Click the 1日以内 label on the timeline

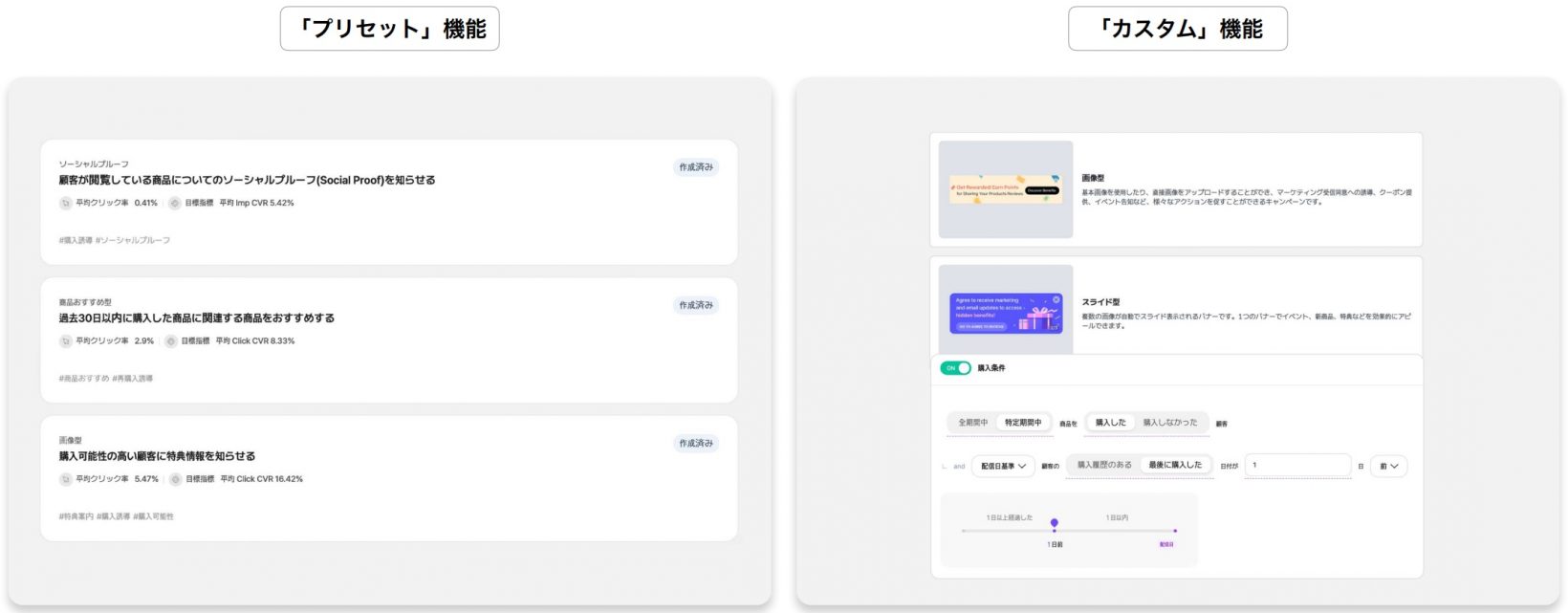pos(1117,517)
